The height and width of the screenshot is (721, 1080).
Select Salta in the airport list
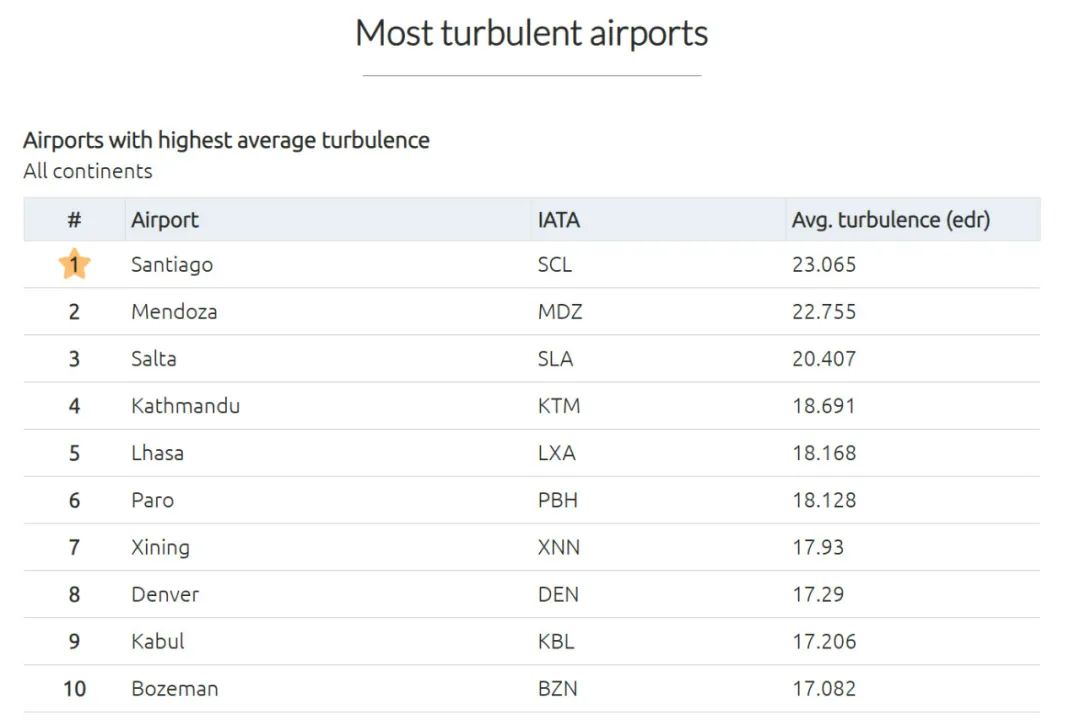click(x=154, y=359)
